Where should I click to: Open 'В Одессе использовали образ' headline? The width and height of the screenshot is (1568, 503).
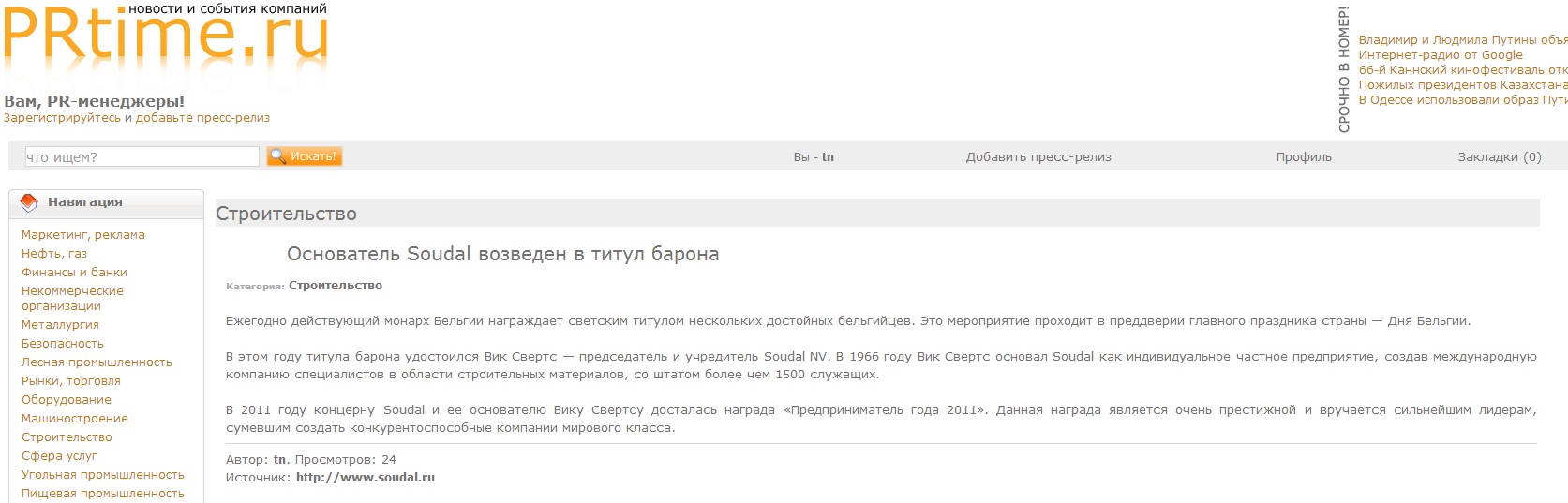[1463, 99]
